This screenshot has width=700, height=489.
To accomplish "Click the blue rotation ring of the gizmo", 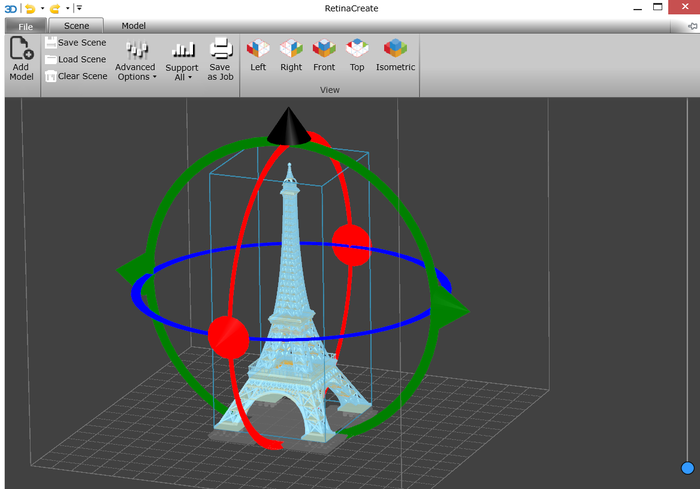I will pos(290,339).
